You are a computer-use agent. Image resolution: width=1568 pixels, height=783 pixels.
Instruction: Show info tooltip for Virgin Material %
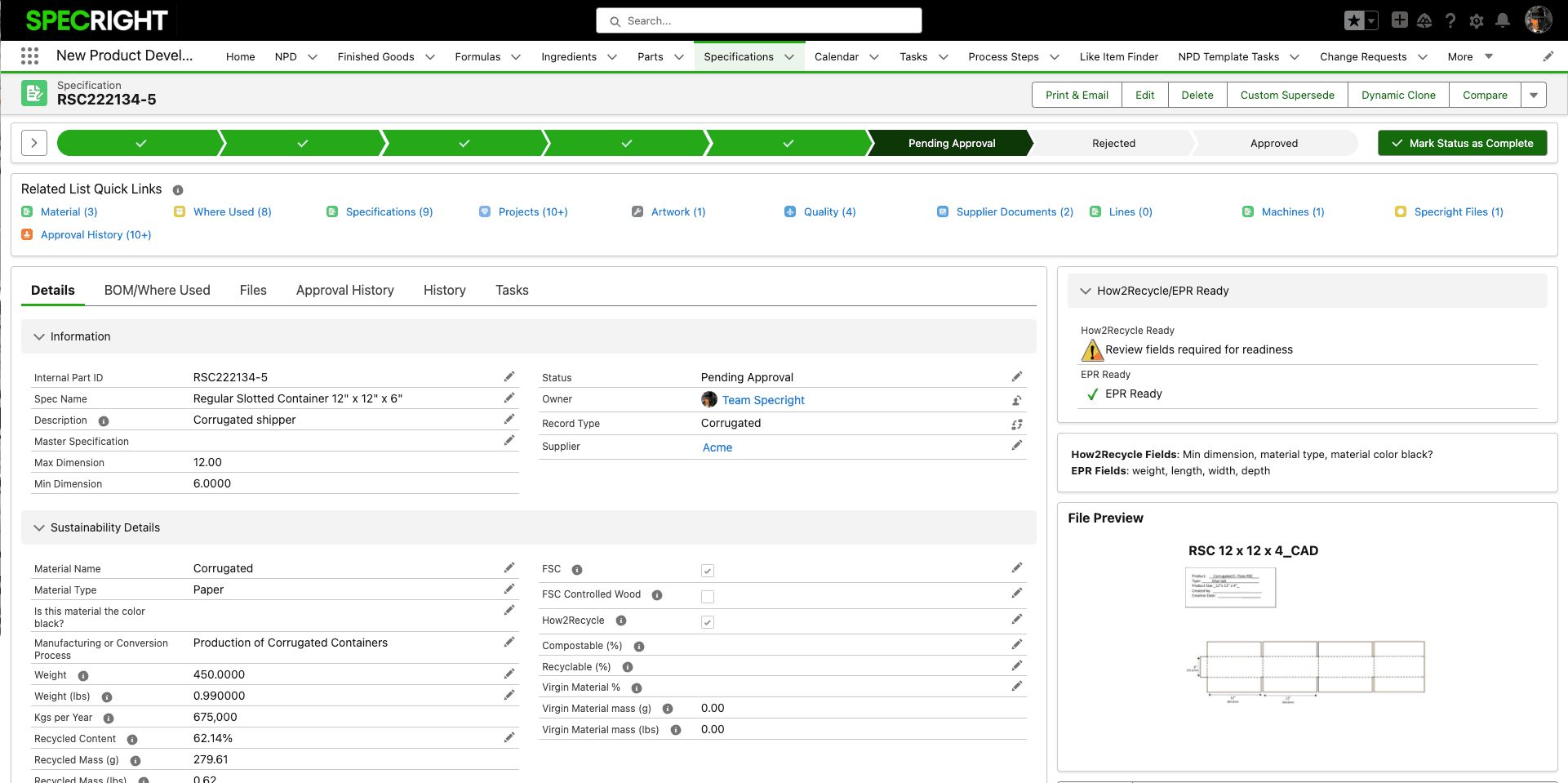click(x=637, y=688)
